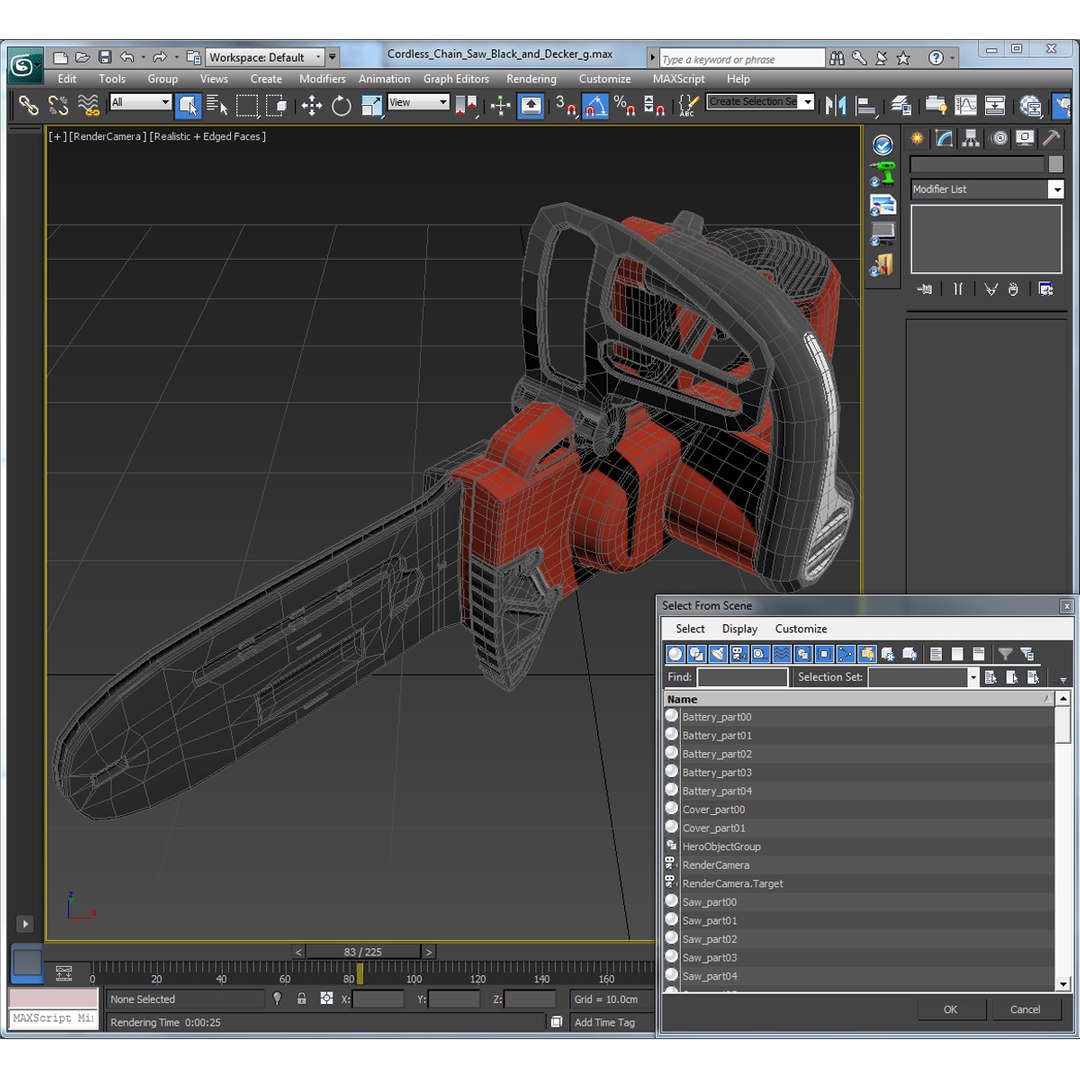Viewport: 1080px width, 1080px height.
Task: Click Cancel in Select From Scene
Action: pos(1025,1009)
